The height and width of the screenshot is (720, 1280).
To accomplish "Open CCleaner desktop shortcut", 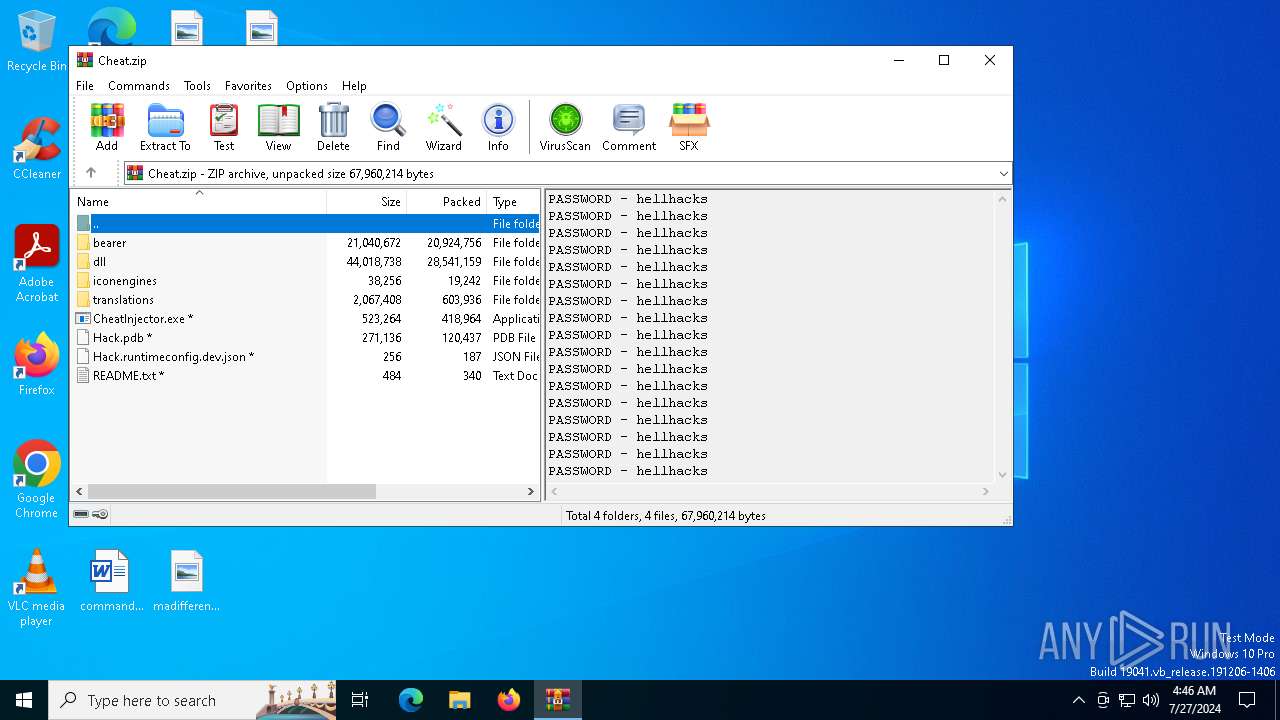I will 37,148.
